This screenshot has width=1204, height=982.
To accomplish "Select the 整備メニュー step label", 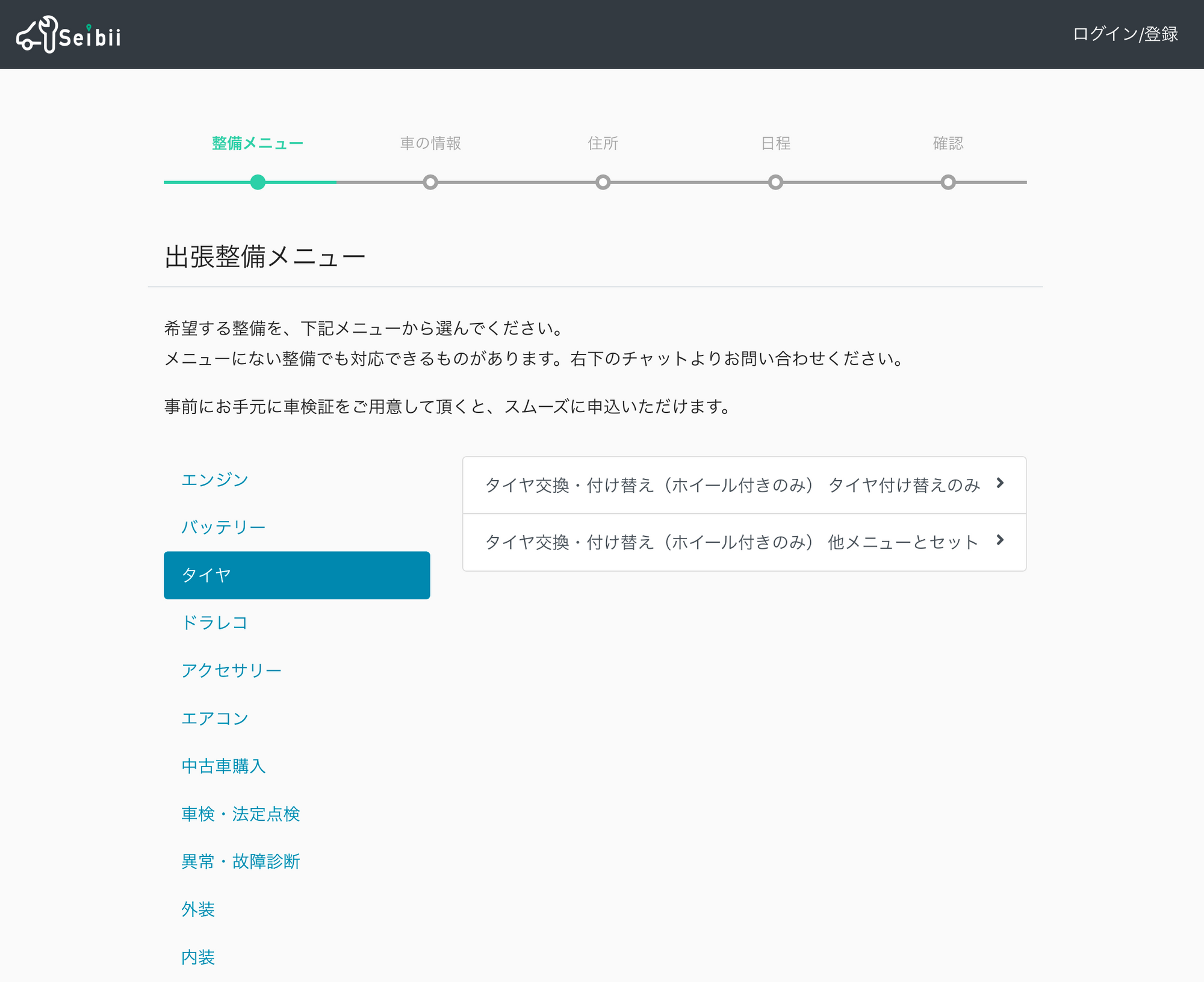I will 258,143.
